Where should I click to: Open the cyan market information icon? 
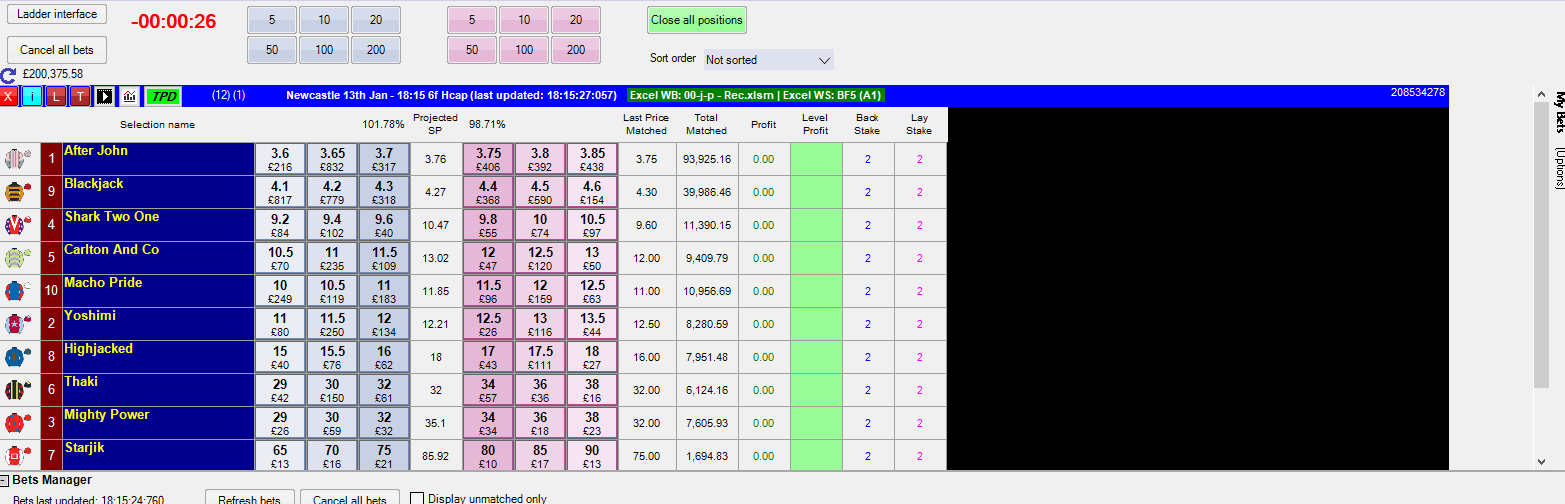(x=32, y=96)
